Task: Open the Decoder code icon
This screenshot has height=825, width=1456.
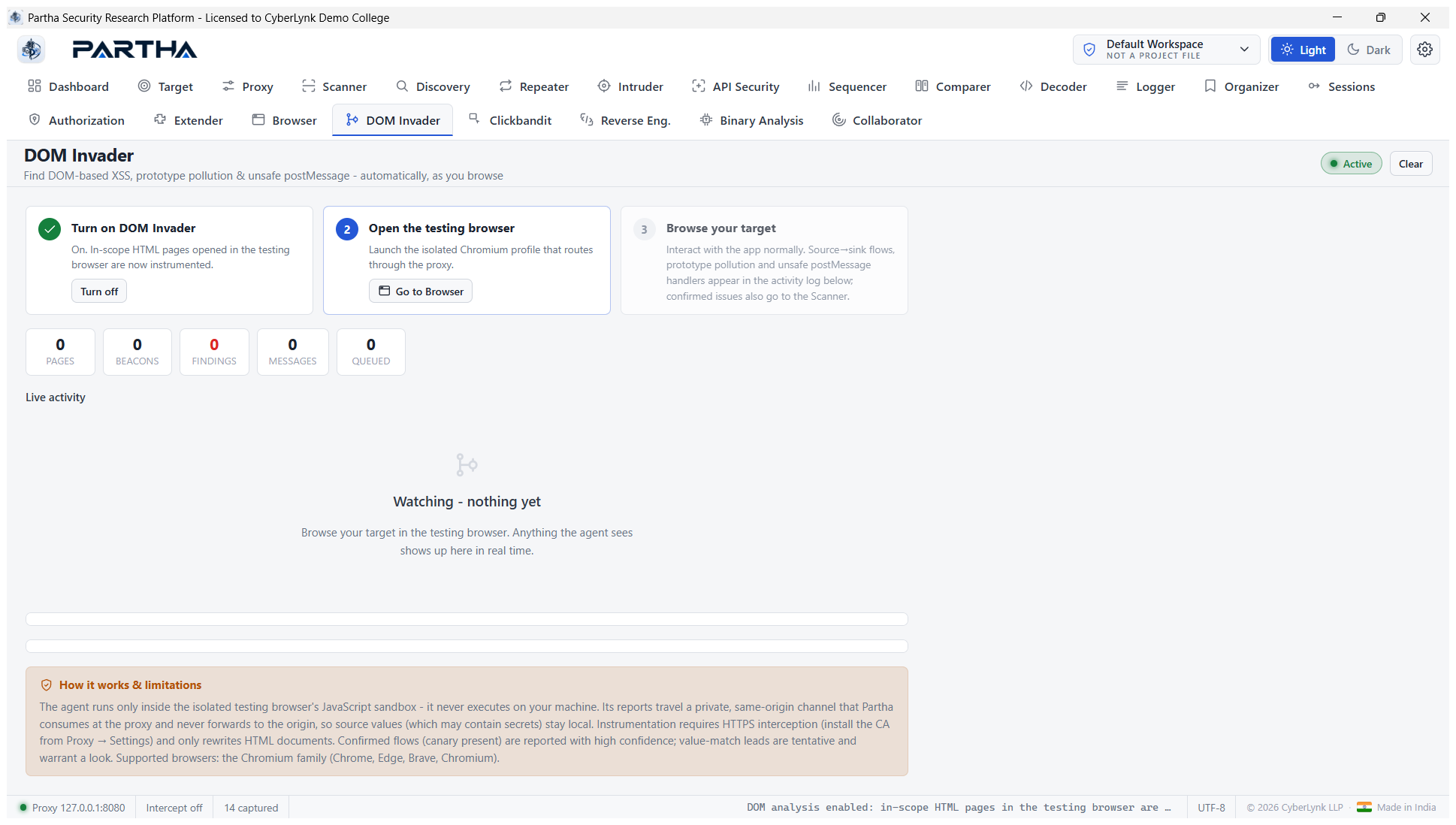Action: pos(1026,86)
